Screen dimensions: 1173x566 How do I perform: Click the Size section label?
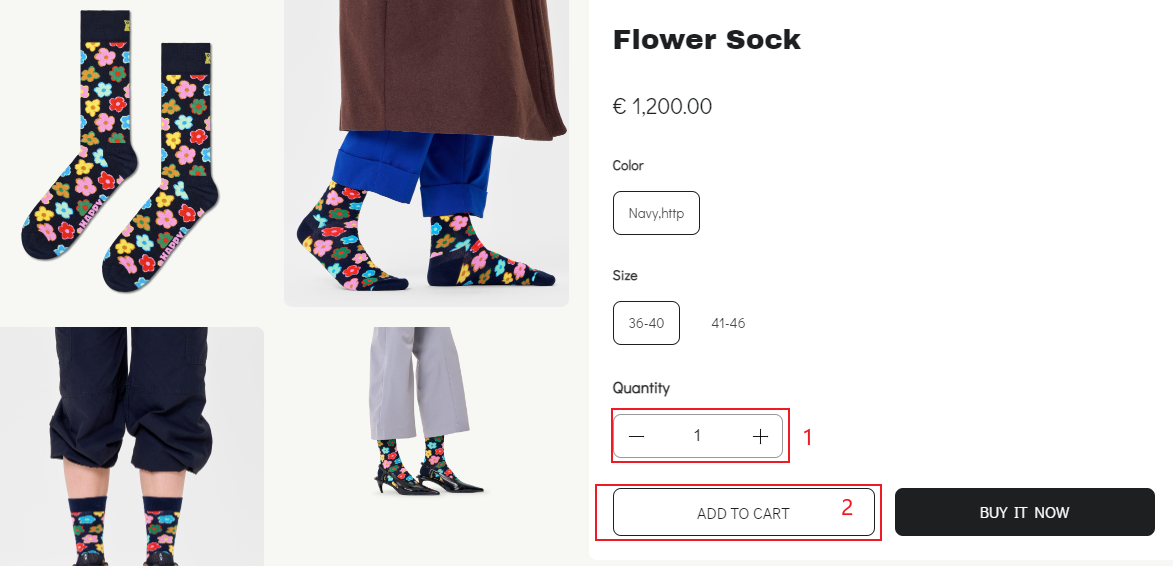pos(625,275)
